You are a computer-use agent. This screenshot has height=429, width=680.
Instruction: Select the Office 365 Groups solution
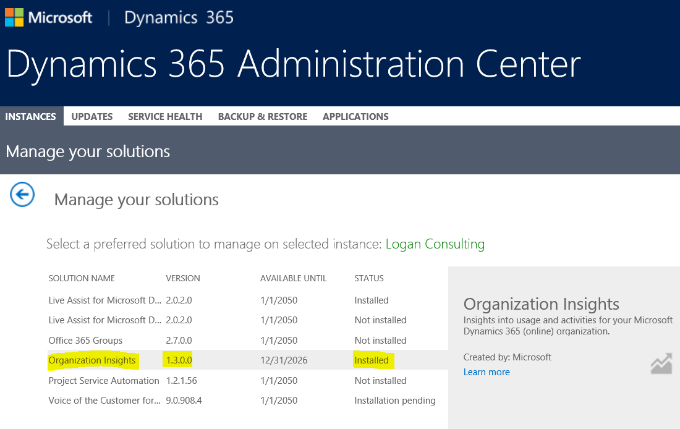coord(85,341)
